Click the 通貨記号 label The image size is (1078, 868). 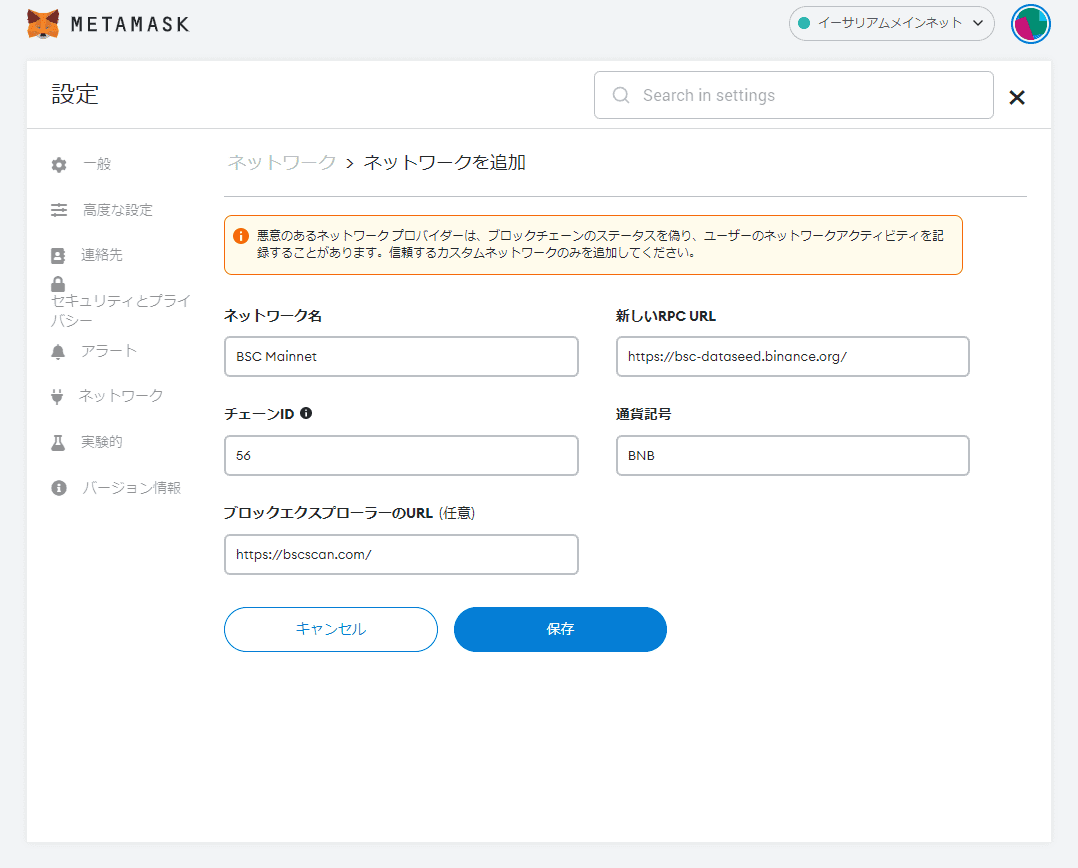[644, 414]
